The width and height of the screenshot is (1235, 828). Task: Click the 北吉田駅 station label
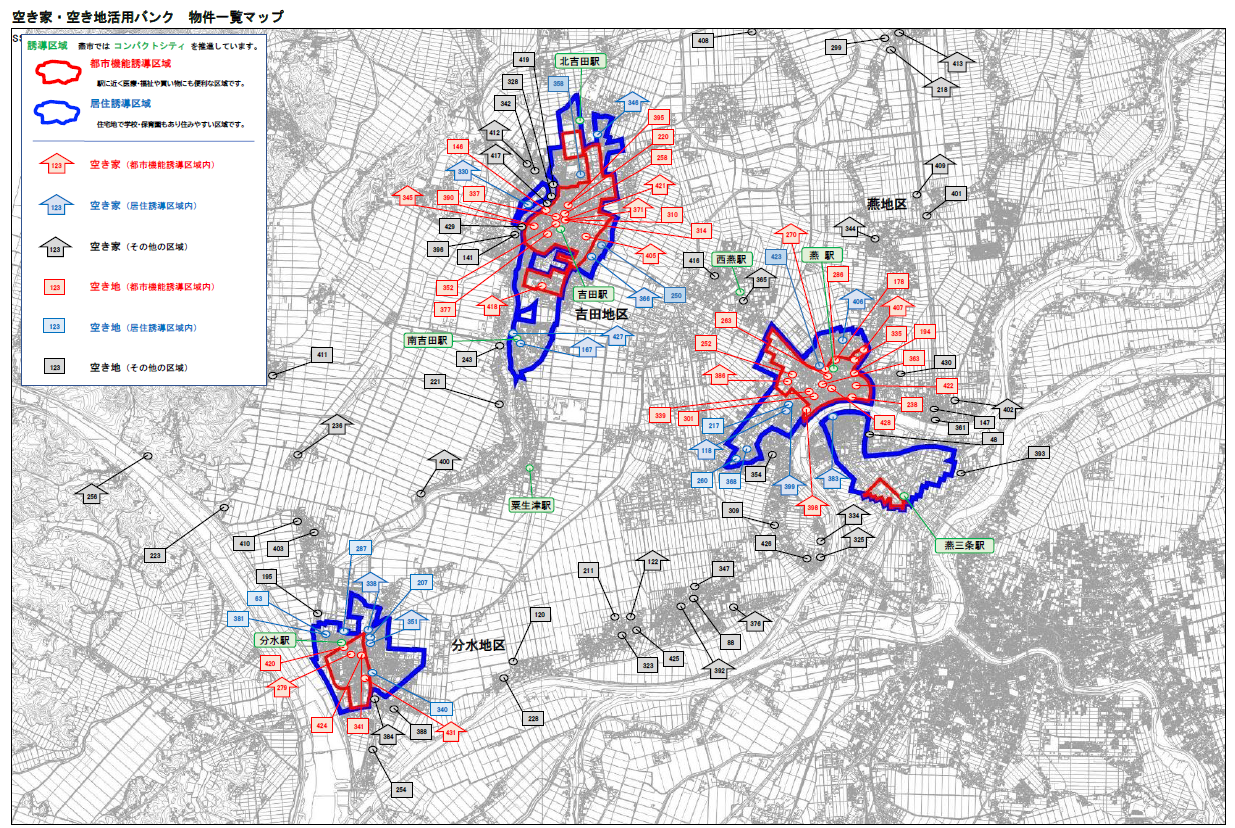[581, 60]
